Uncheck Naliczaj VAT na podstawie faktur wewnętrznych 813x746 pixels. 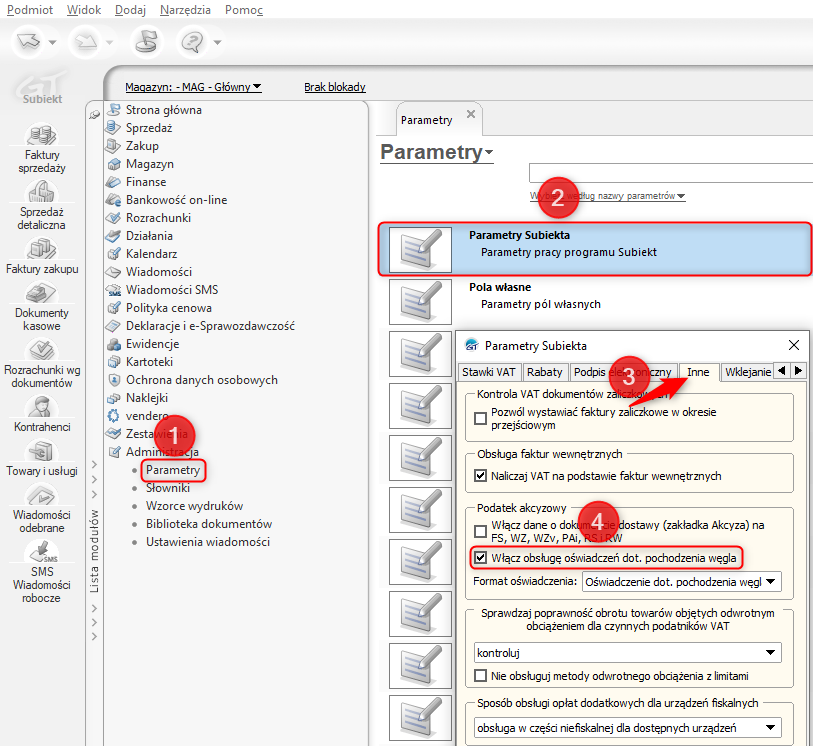481,476
